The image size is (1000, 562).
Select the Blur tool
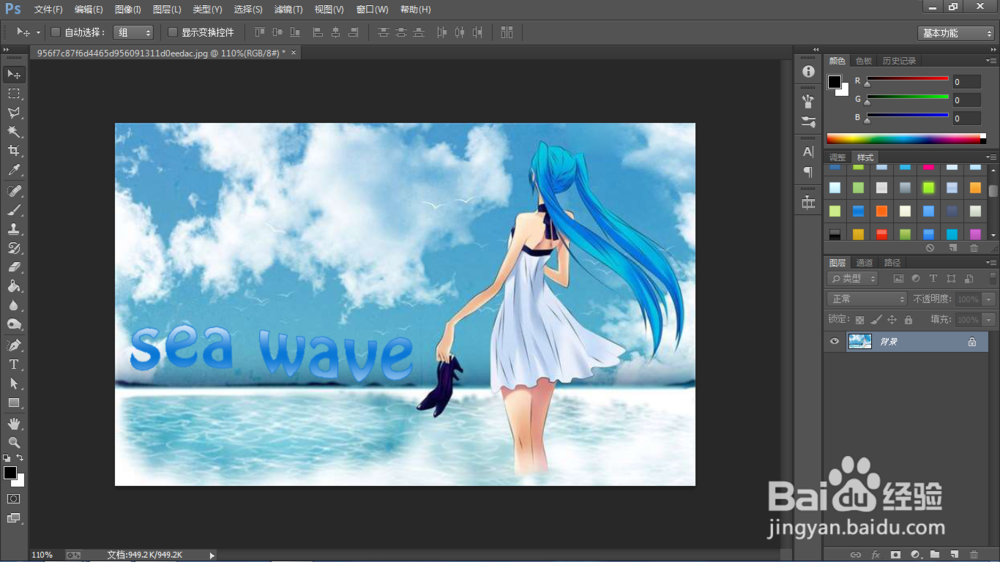pyautogui.click(x=13, y=306)
